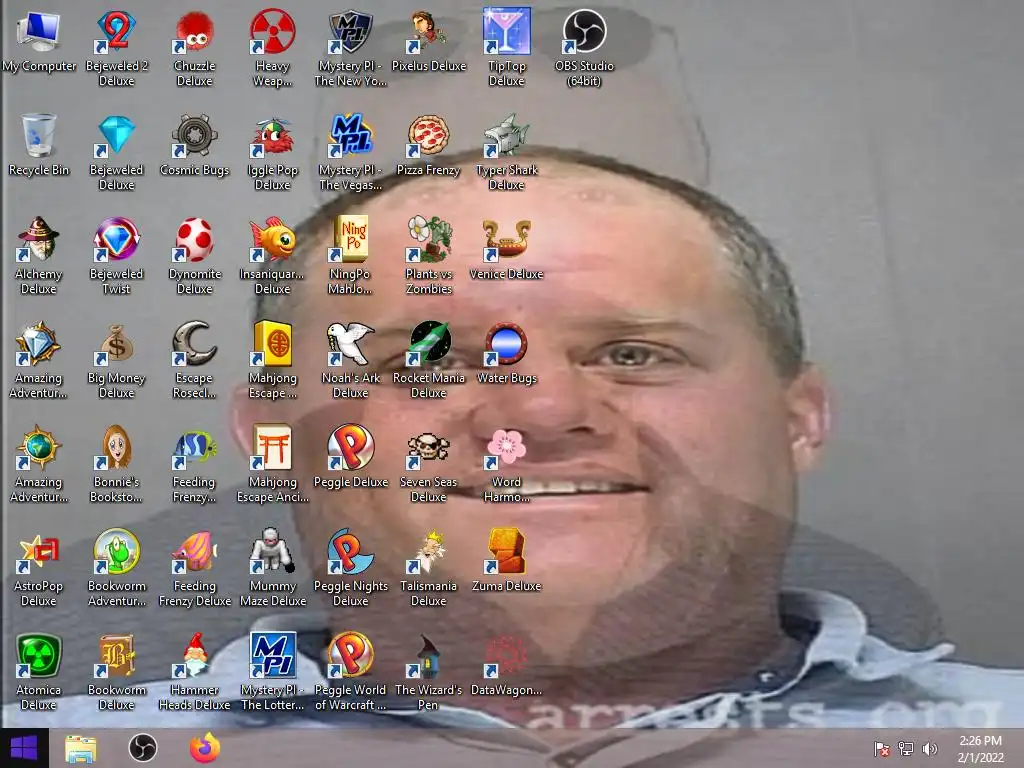Open Firefox from the taskbar
The image size is (1024, 768).
point(204,748)
